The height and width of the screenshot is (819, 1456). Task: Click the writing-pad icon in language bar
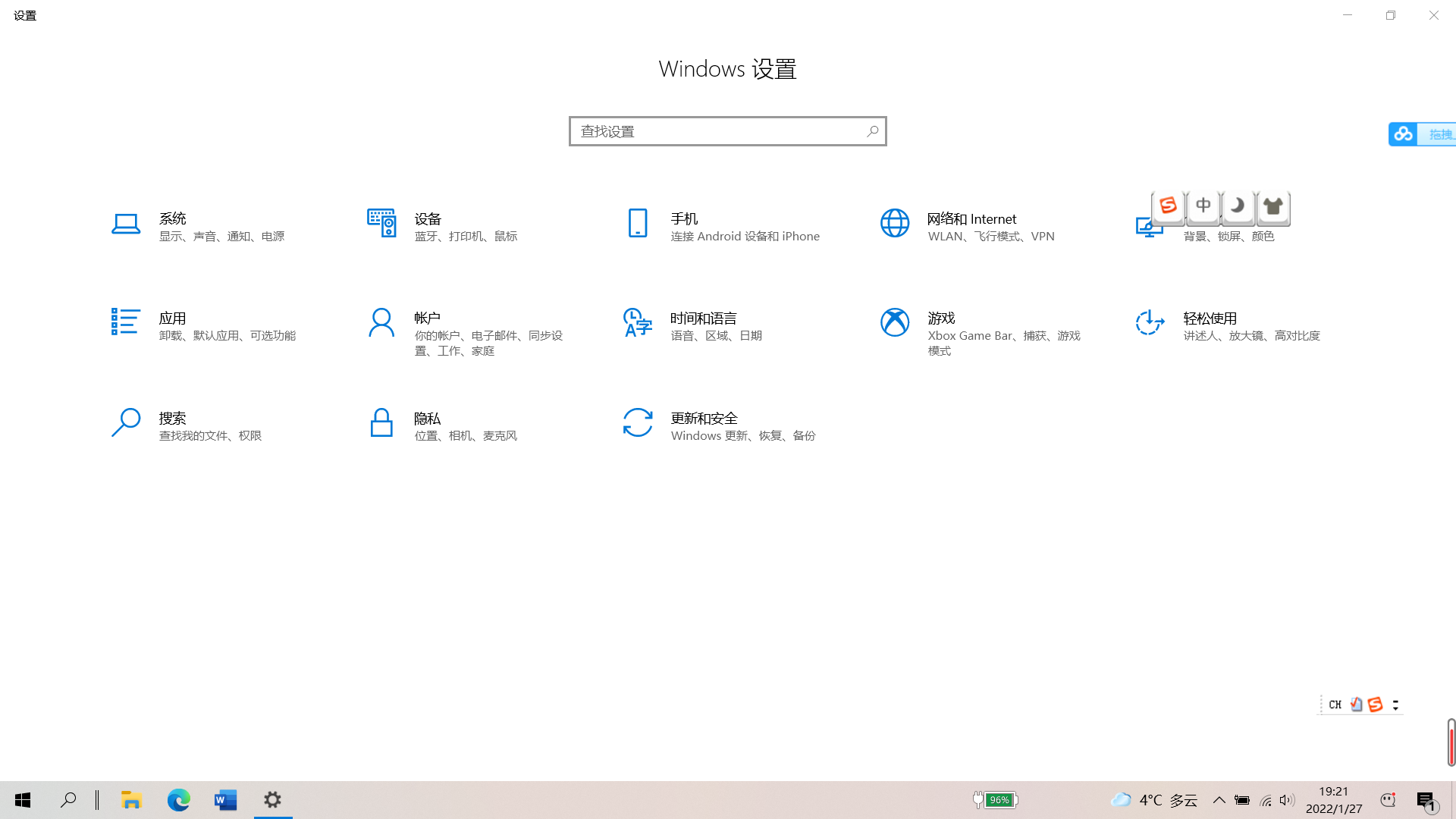click(1356, 704)
